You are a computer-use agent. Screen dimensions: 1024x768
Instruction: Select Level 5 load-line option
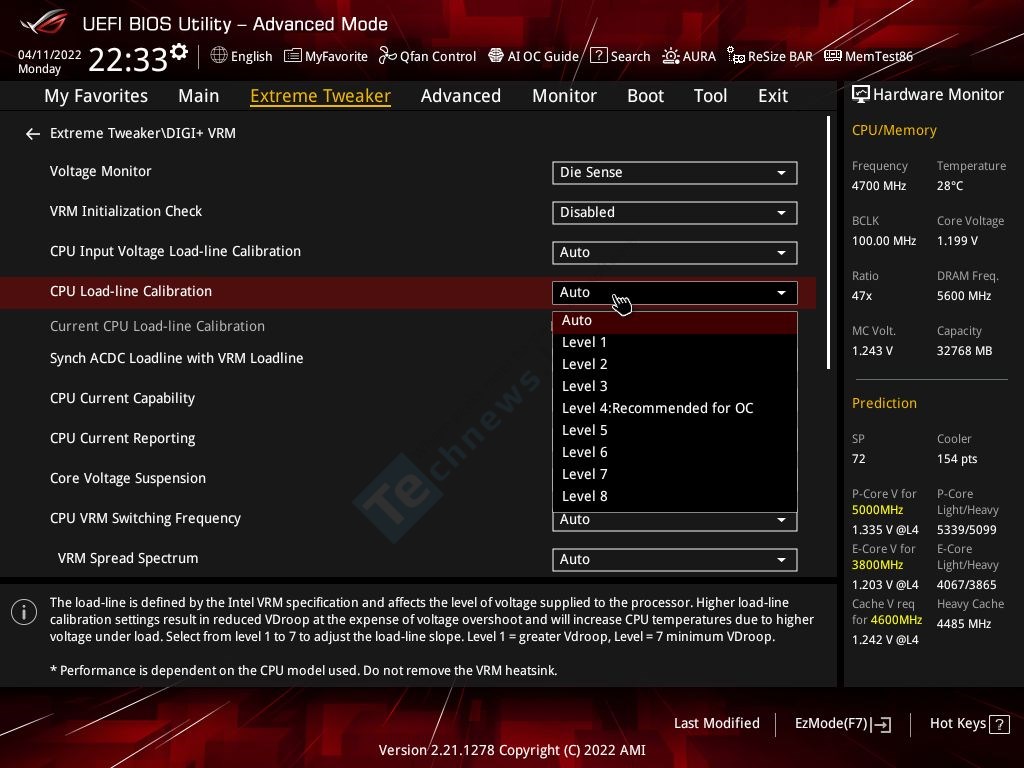pyautogui.click(x=675, y=430)
